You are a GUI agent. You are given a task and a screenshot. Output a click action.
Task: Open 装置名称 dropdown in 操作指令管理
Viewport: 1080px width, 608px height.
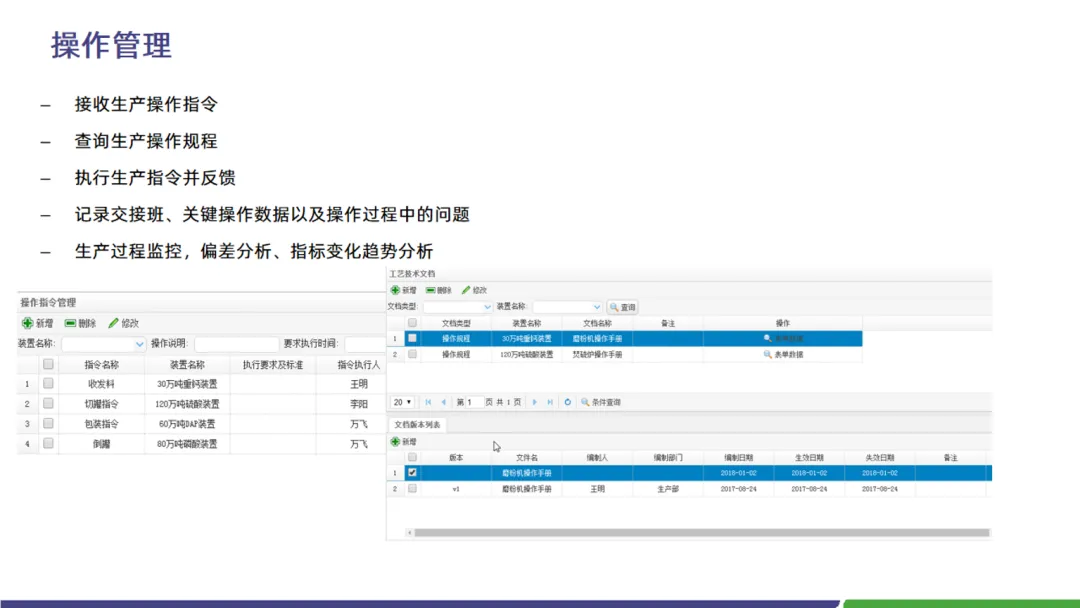point(139,344)
